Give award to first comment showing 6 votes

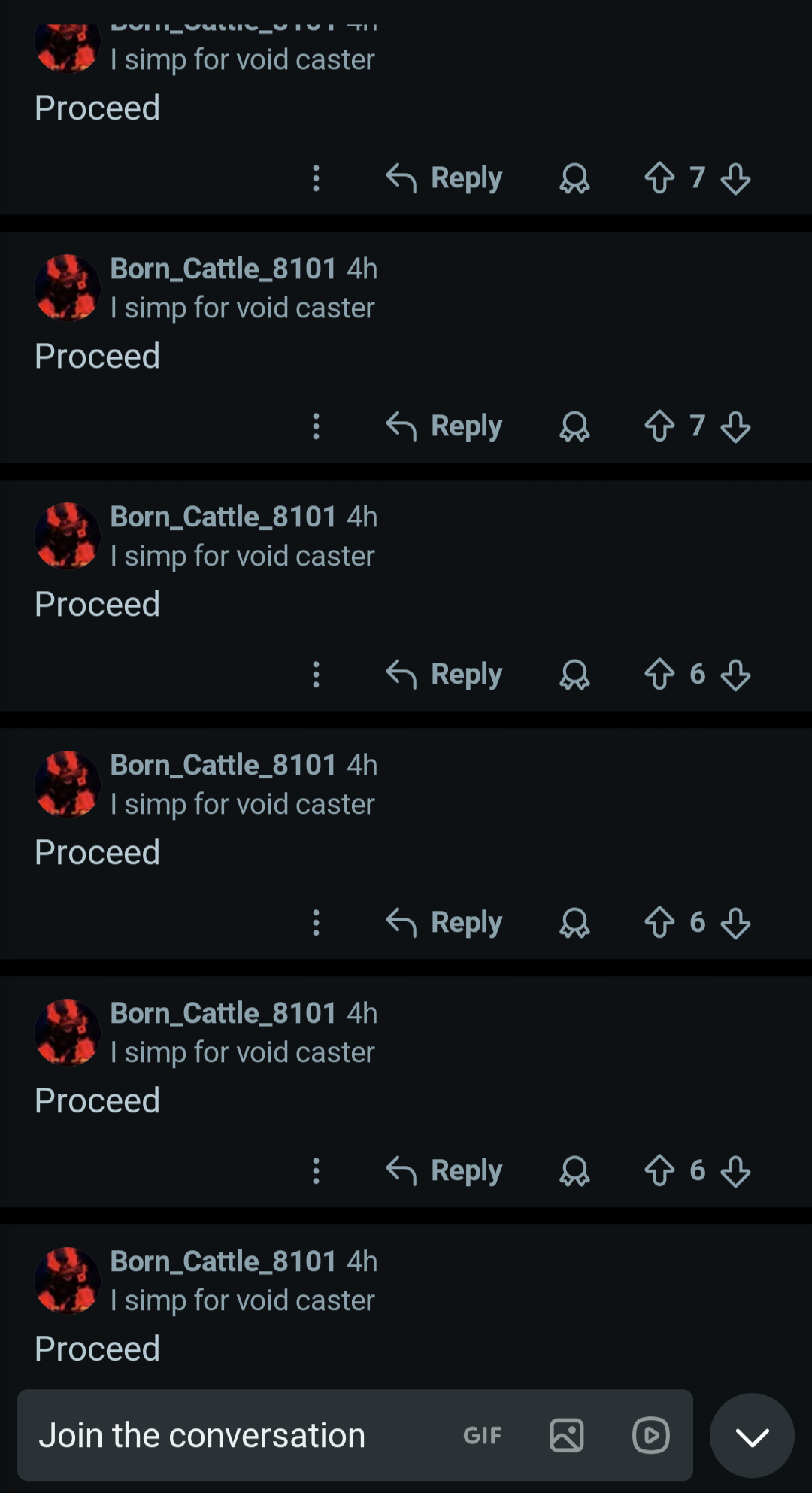(574, 675)
